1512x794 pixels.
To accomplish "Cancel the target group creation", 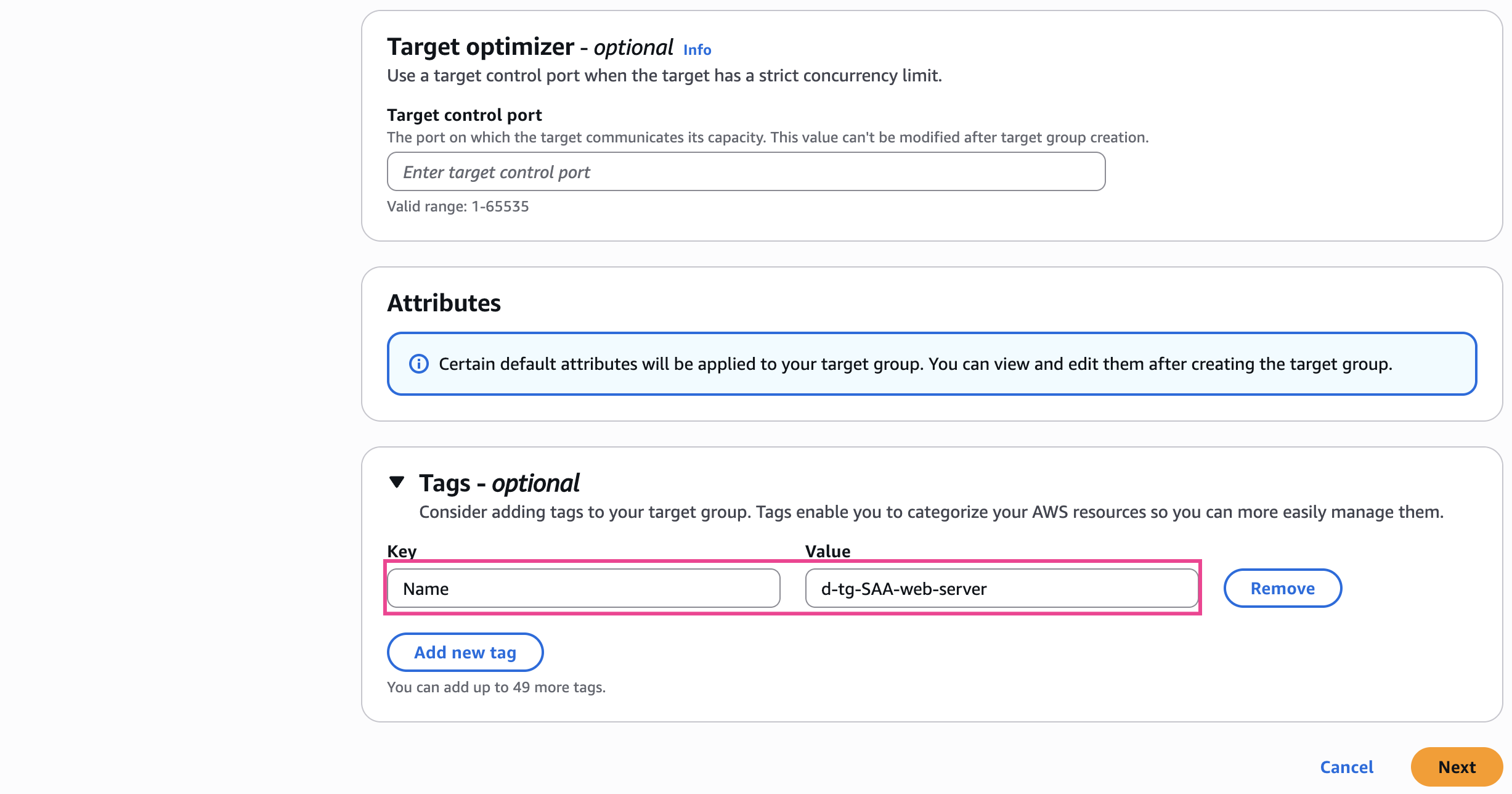I will coord(1346,767).
